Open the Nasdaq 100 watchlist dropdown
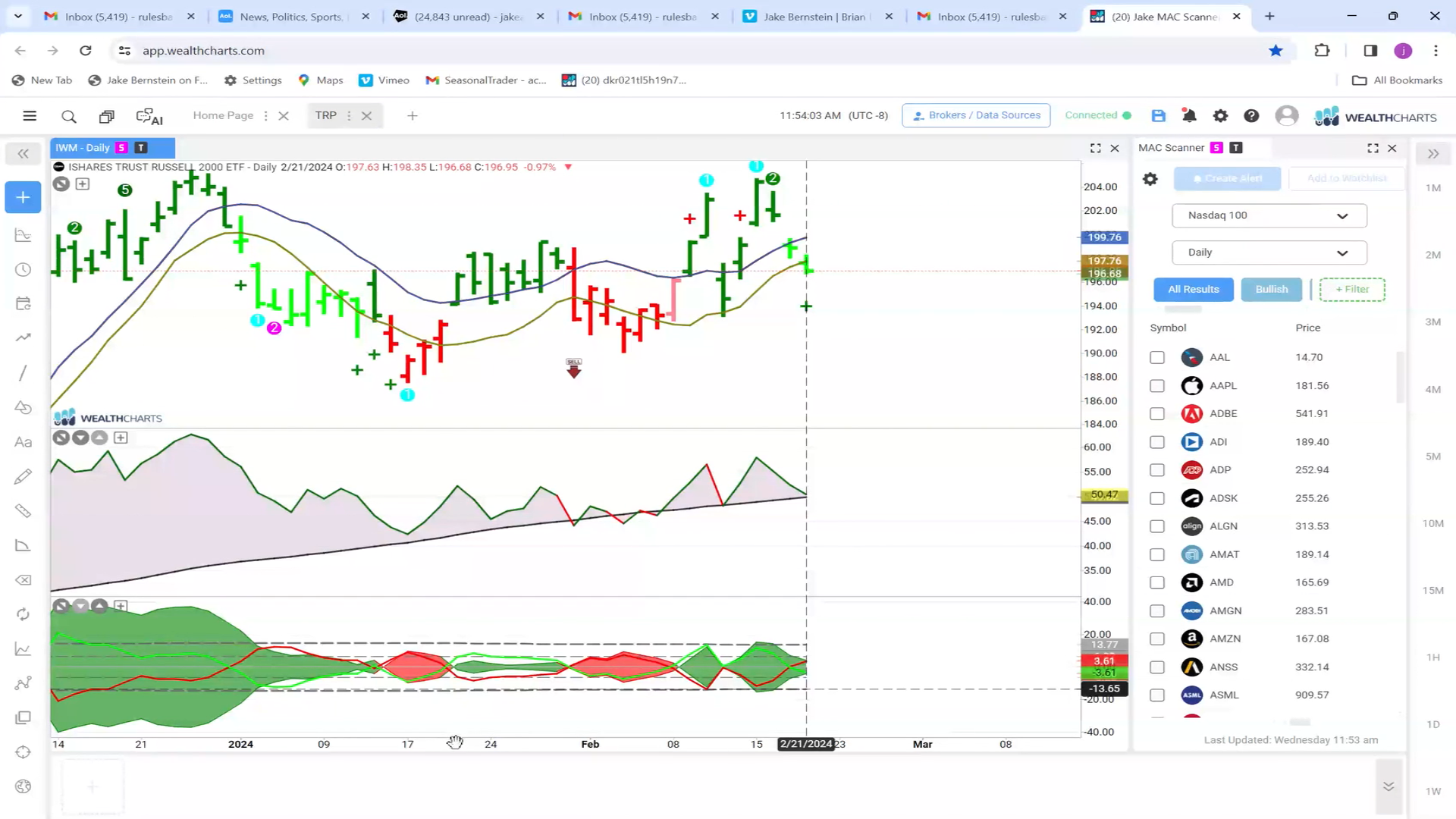The width and height of the screenshot is (1456, 819). click(x=1269, y=215)
